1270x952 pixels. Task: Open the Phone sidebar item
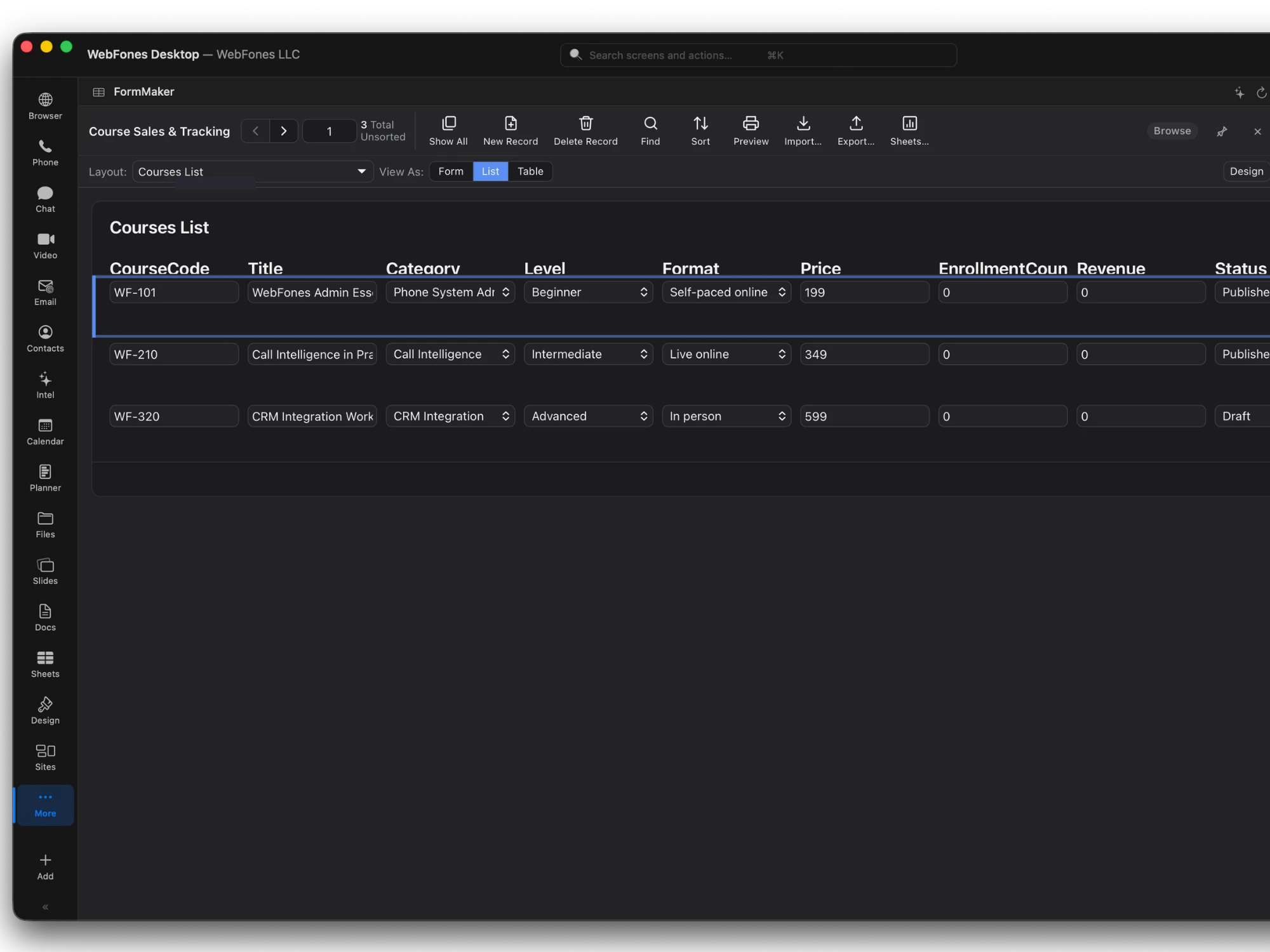pos(45,153)
